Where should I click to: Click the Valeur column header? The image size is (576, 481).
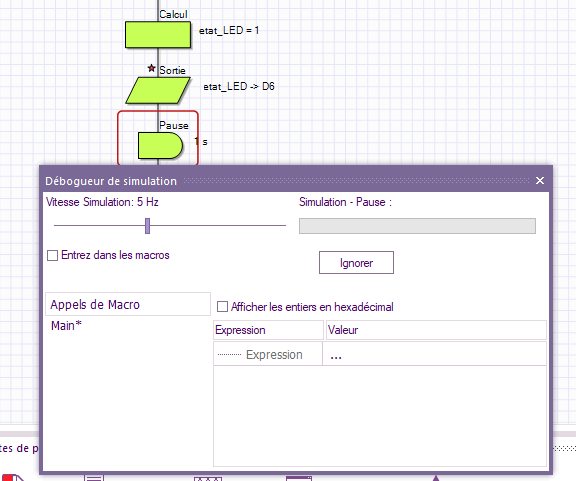(x=436, y=330)
